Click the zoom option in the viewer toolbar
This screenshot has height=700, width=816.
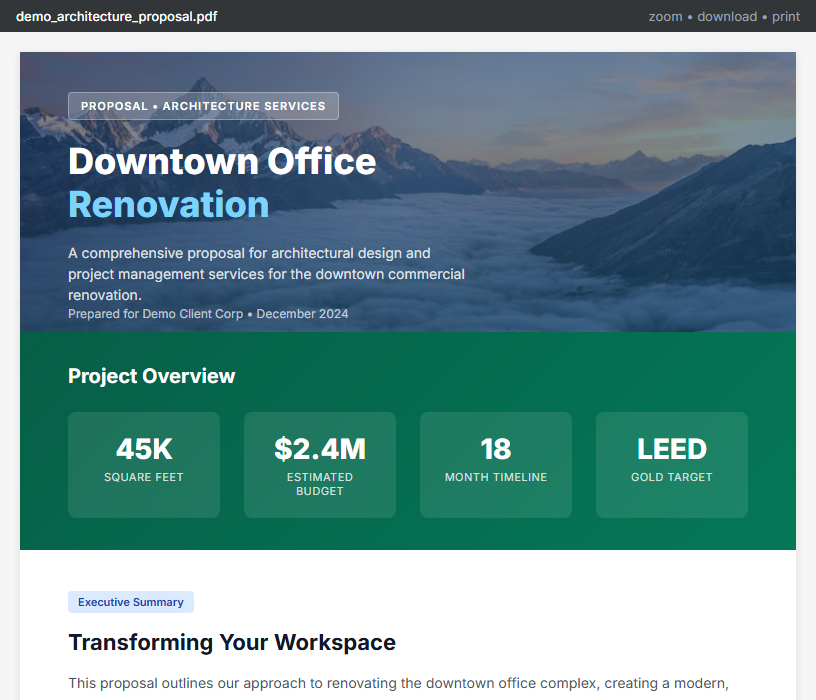coord(665,16)
